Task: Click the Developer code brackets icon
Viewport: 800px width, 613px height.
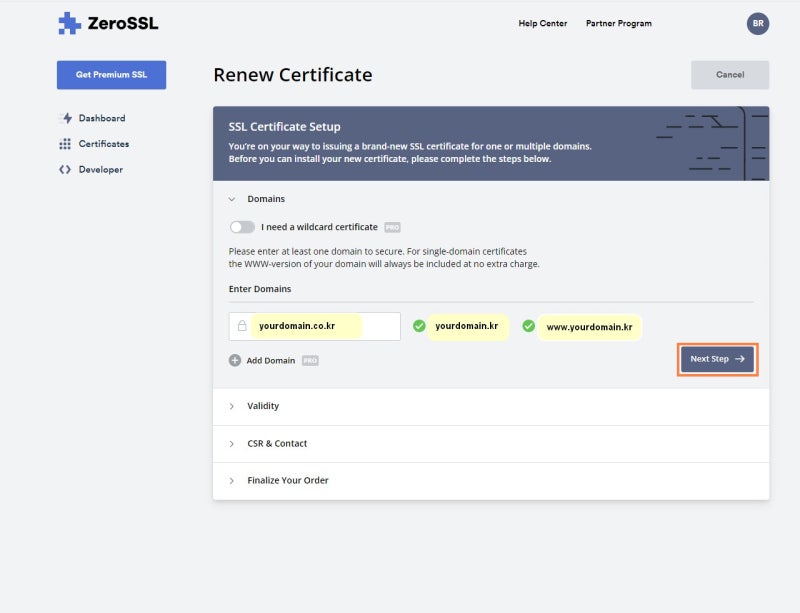Action: point(66,170)
